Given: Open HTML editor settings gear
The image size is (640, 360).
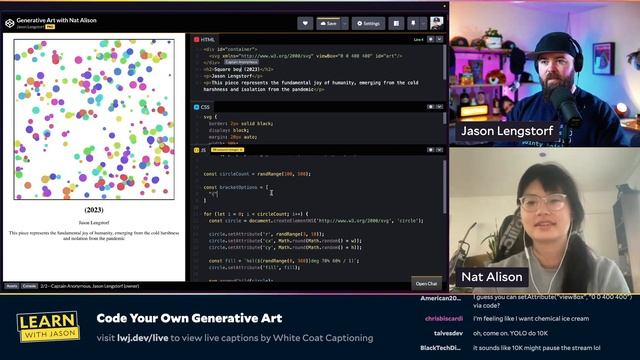Looking at the screenshot, I should 430,39.
